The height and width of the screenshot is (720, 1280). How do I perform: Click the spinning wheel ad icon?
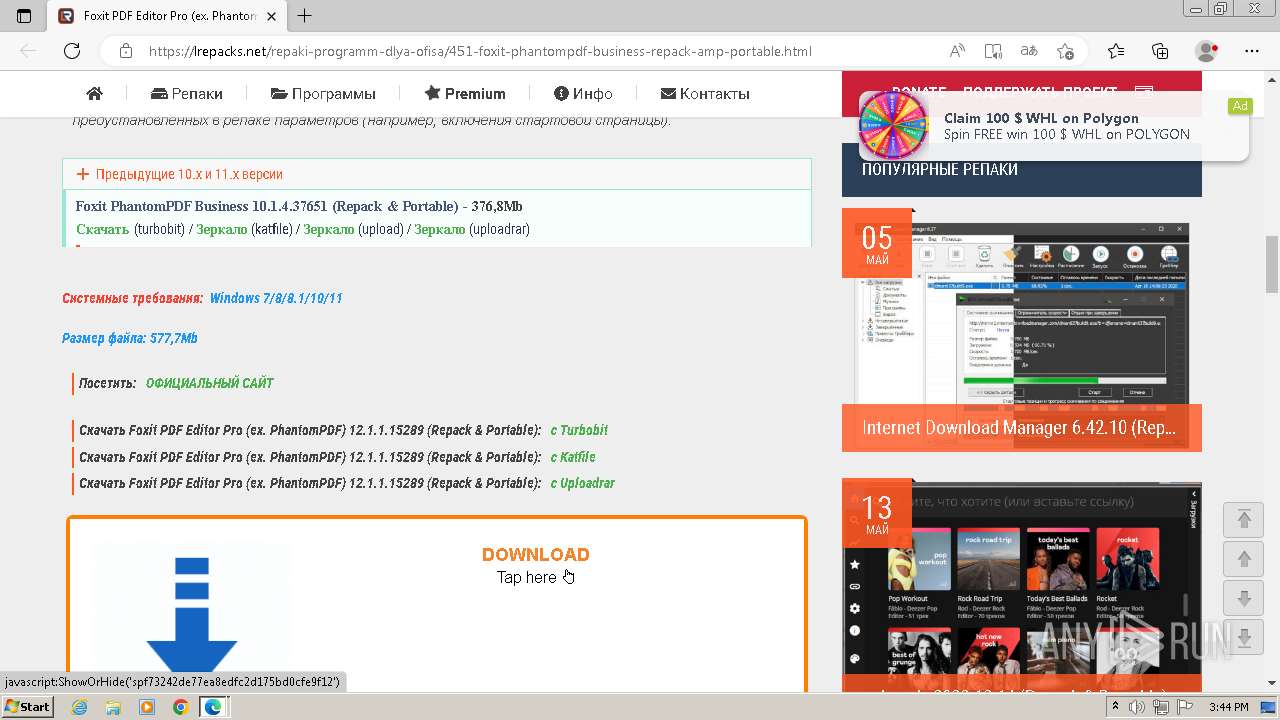[893, 125]
